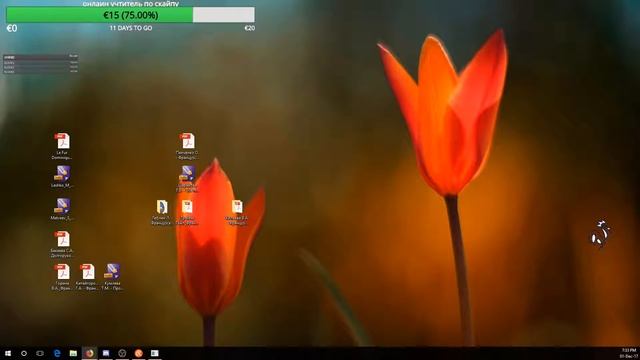This screenshot has height=360, width=640.
Task: Open the grey three-spoke circle taskbar app
Action: tap(122, 353)
